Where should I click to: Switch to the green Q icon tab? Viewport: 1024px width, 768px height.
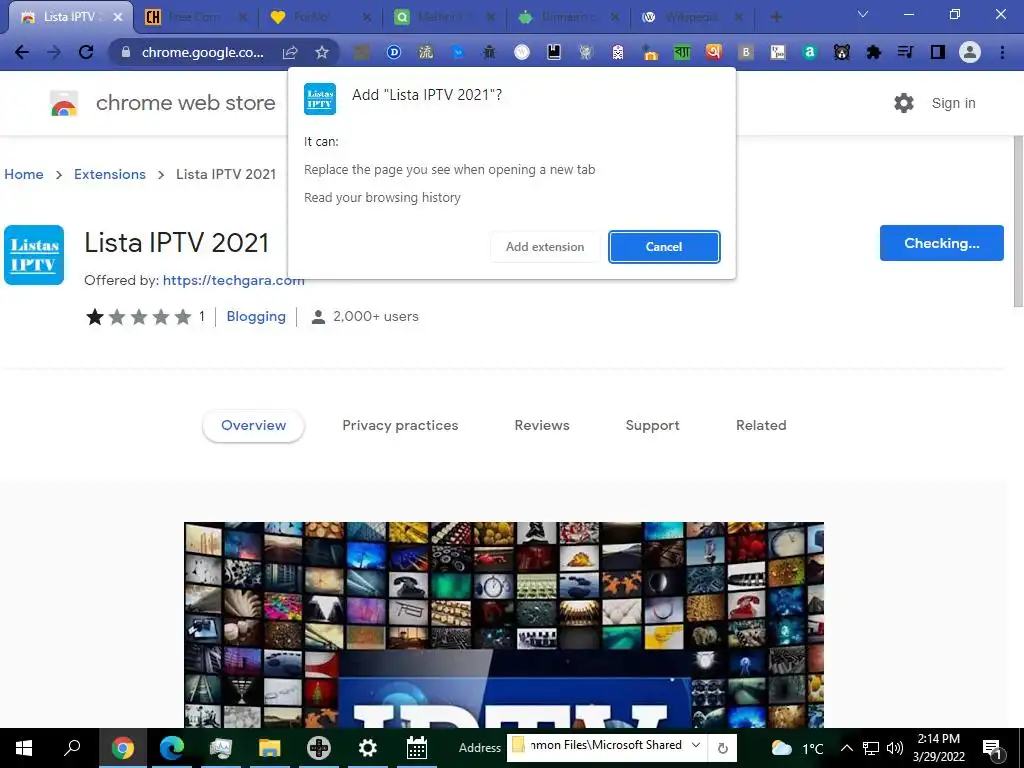coord(444,17)
